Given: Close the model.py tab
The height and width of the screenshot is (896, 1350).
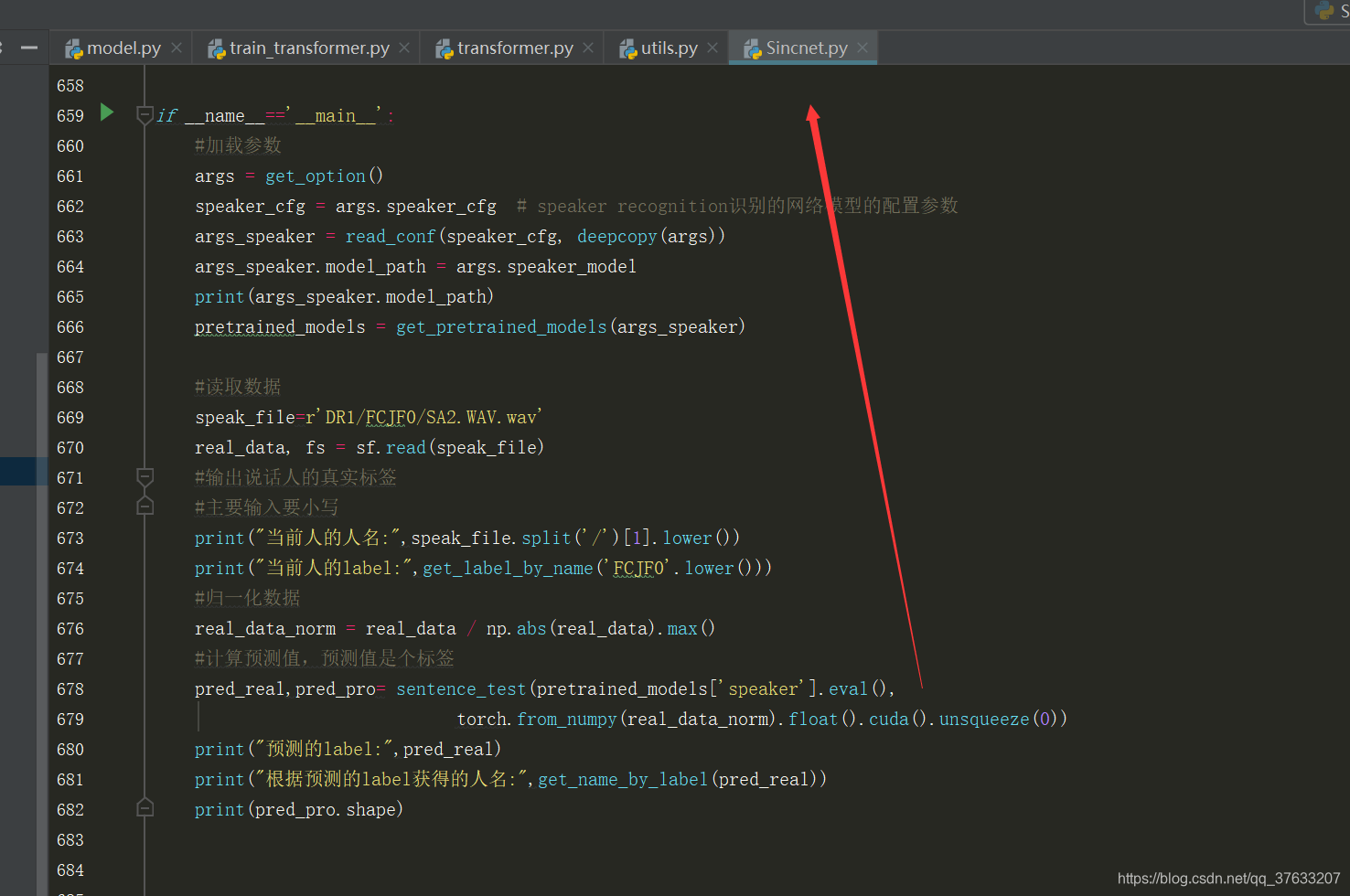Looking at the screenshot, I should point(177,48).
